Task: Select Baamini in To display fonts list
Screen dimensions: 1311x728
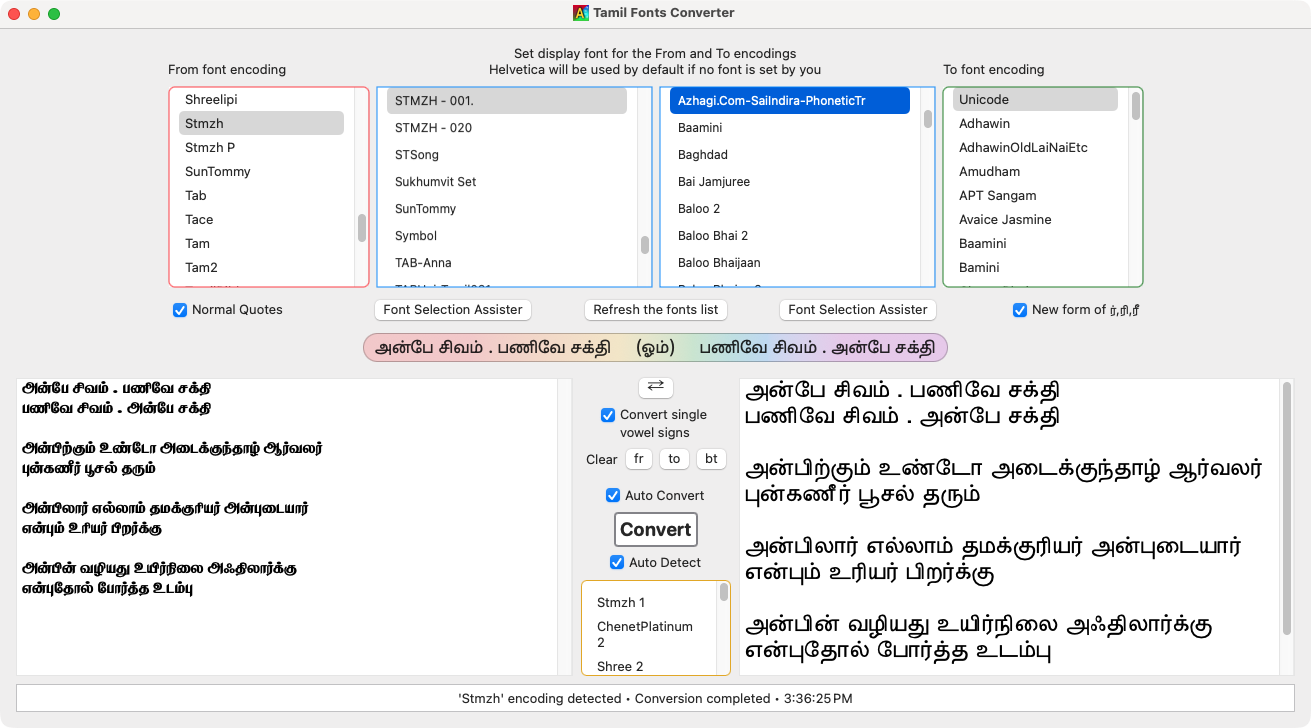Action: 790,128
